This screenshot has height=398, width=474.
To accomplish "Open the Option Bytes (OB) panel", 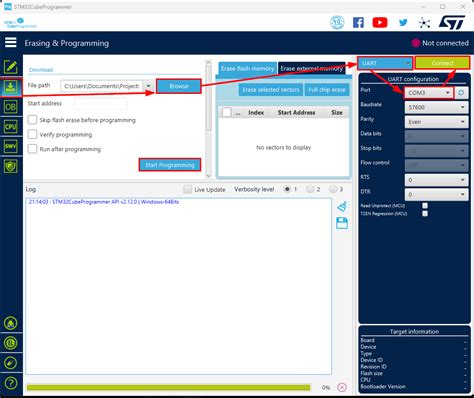I will pos(11,107).
